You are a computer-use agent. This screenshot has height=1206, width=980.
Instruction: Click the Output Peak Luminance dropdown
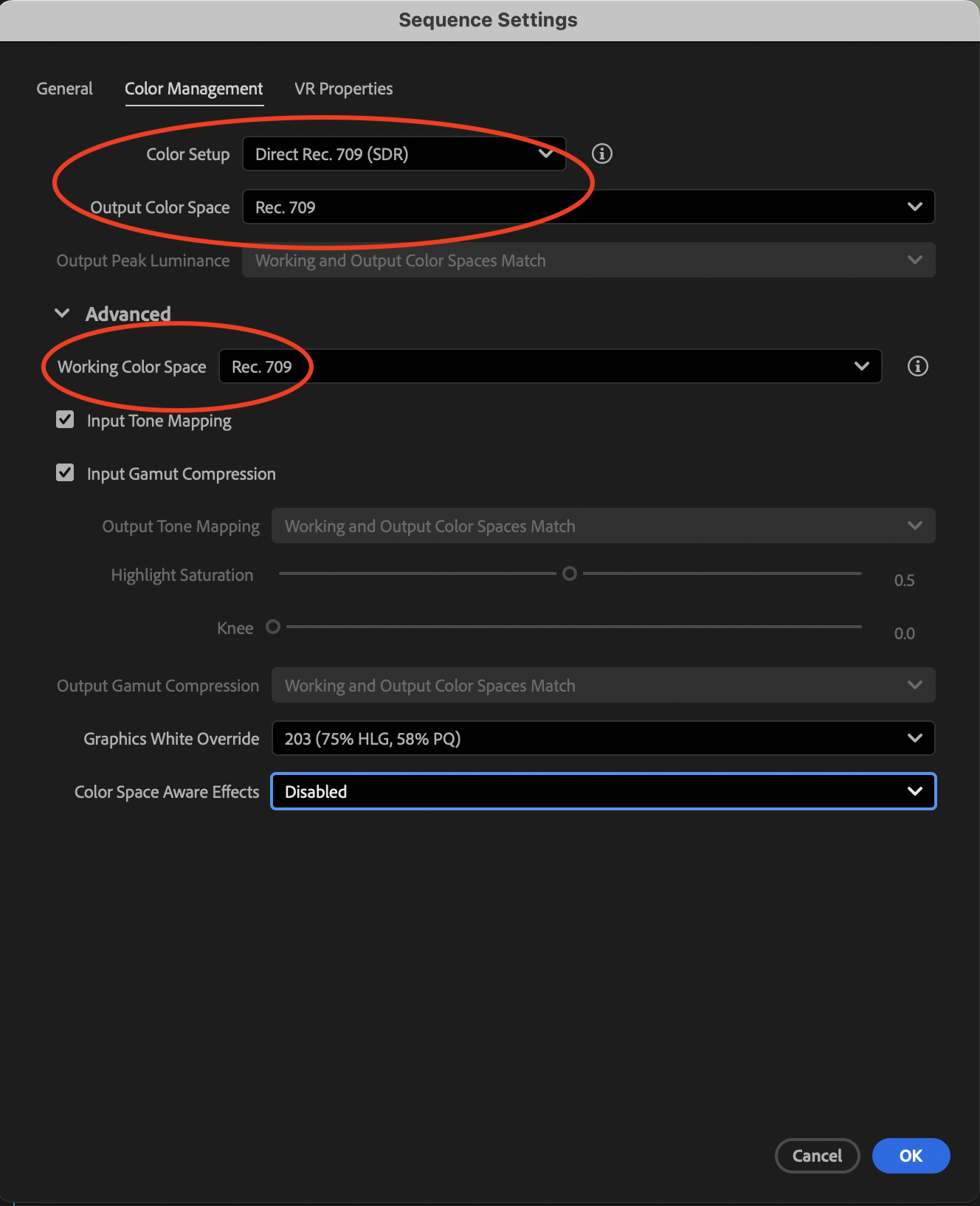pyautogui.click(x=588, y=260)
